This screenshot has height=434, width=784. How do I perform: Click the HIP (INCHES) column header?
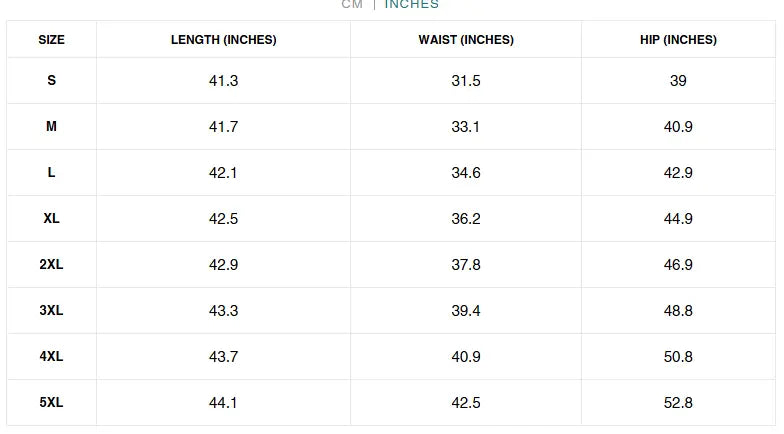(678, 40)
